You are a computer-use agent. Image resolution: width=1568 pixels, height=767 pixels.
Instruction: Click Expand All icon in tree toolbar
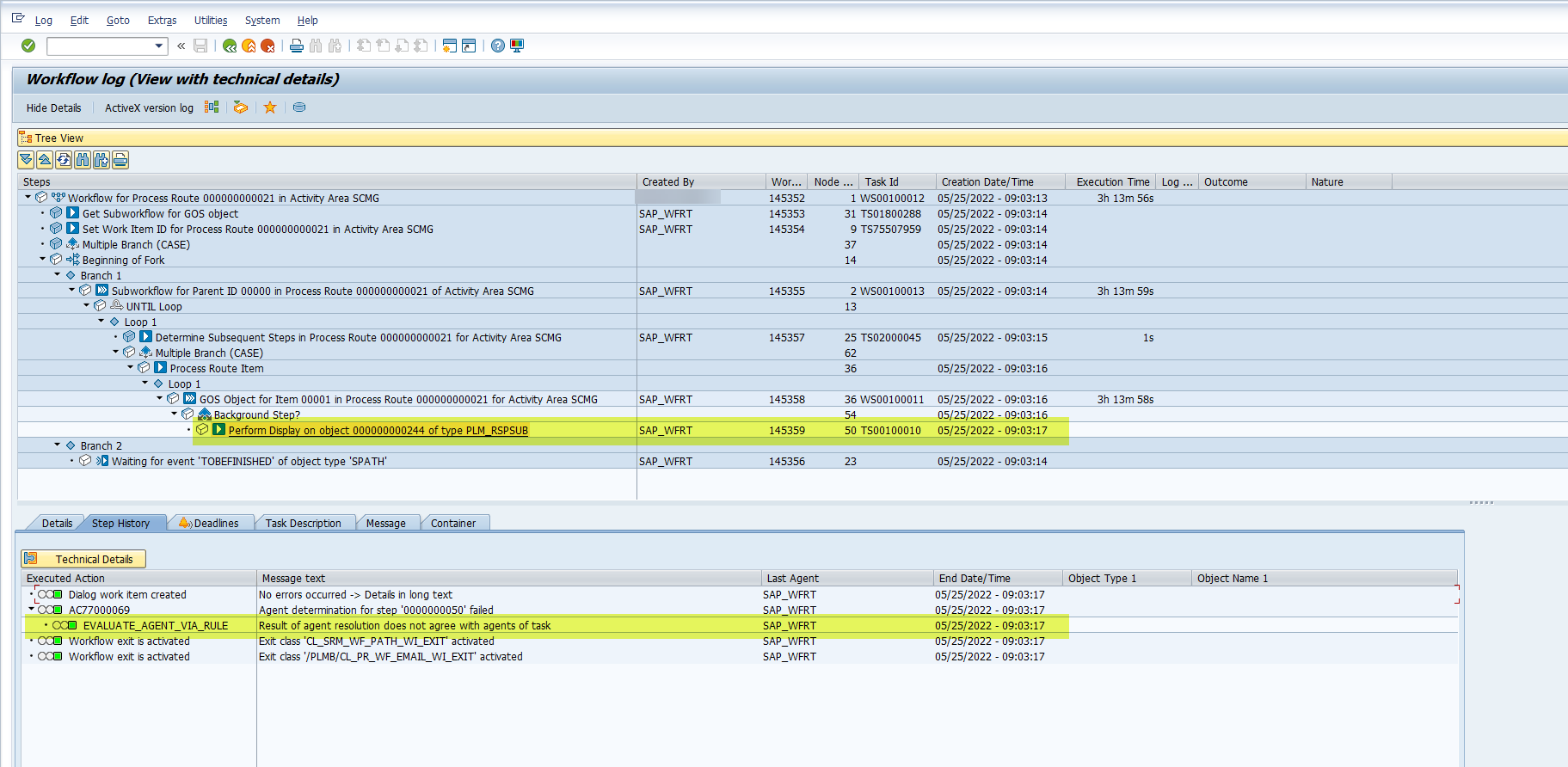26,159
